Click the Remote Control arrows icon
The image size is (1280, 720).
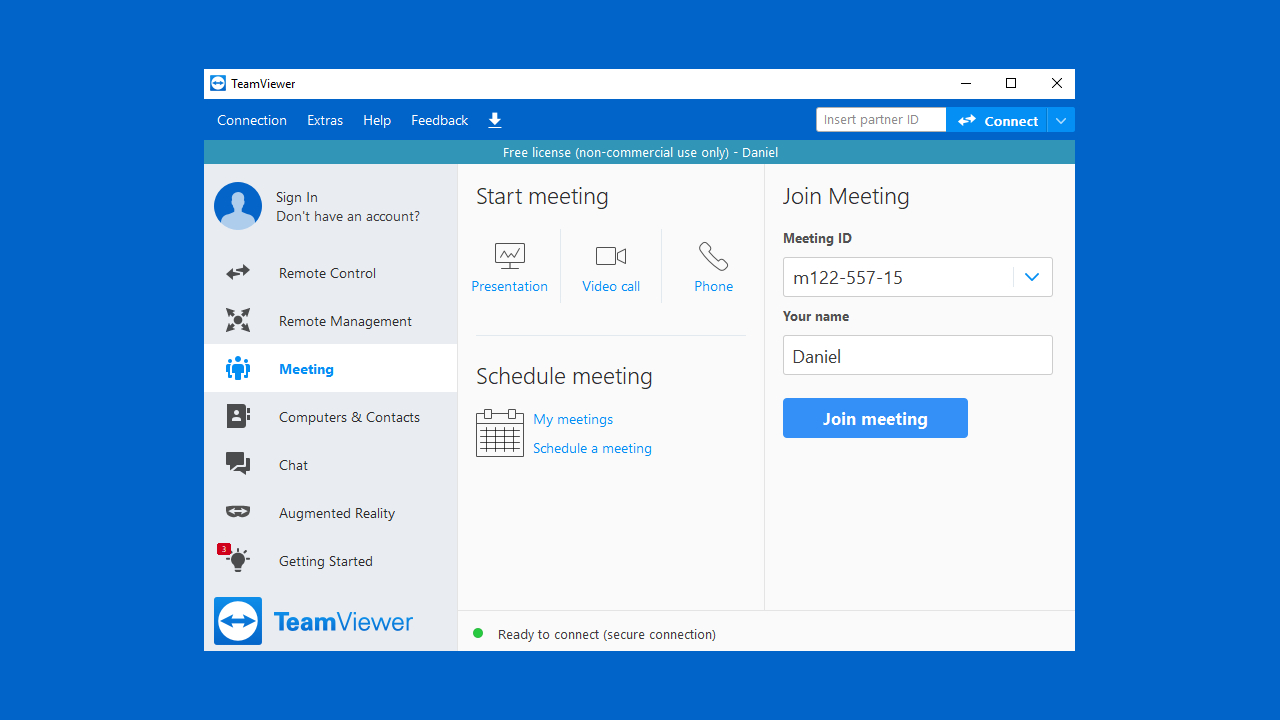238,273
